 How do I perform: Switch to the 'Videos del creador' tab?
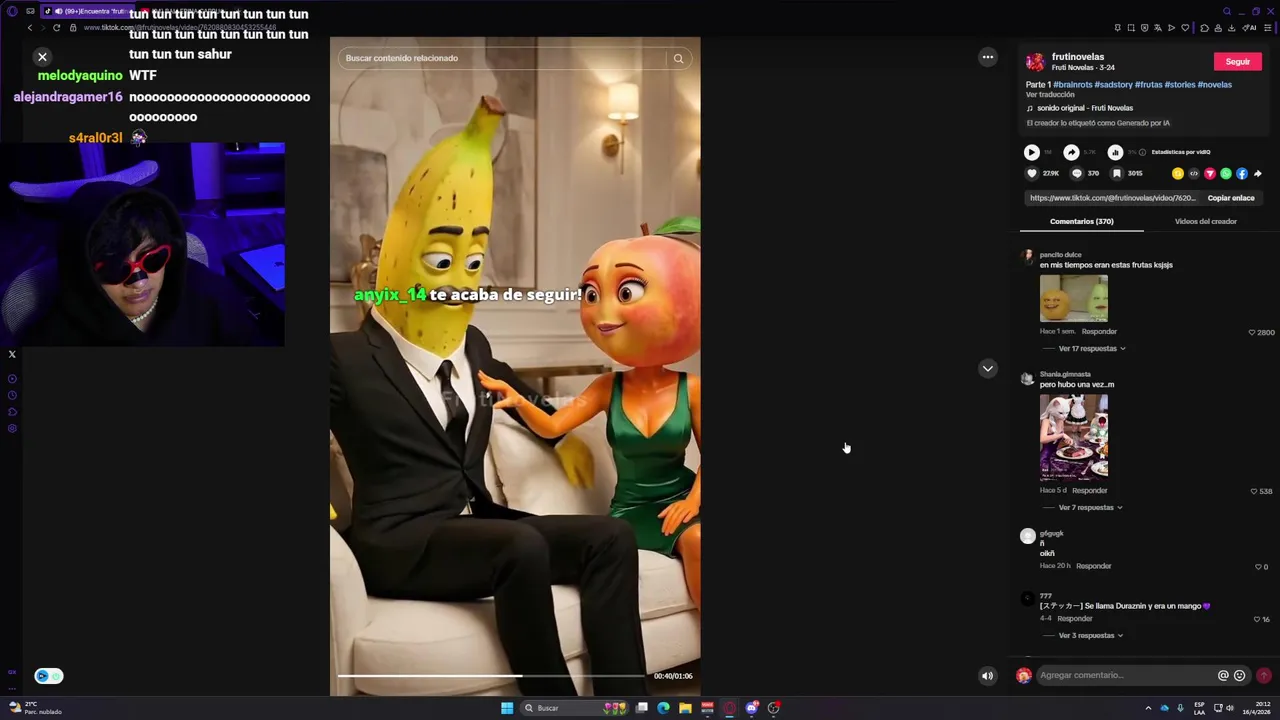click(1205, 221)
